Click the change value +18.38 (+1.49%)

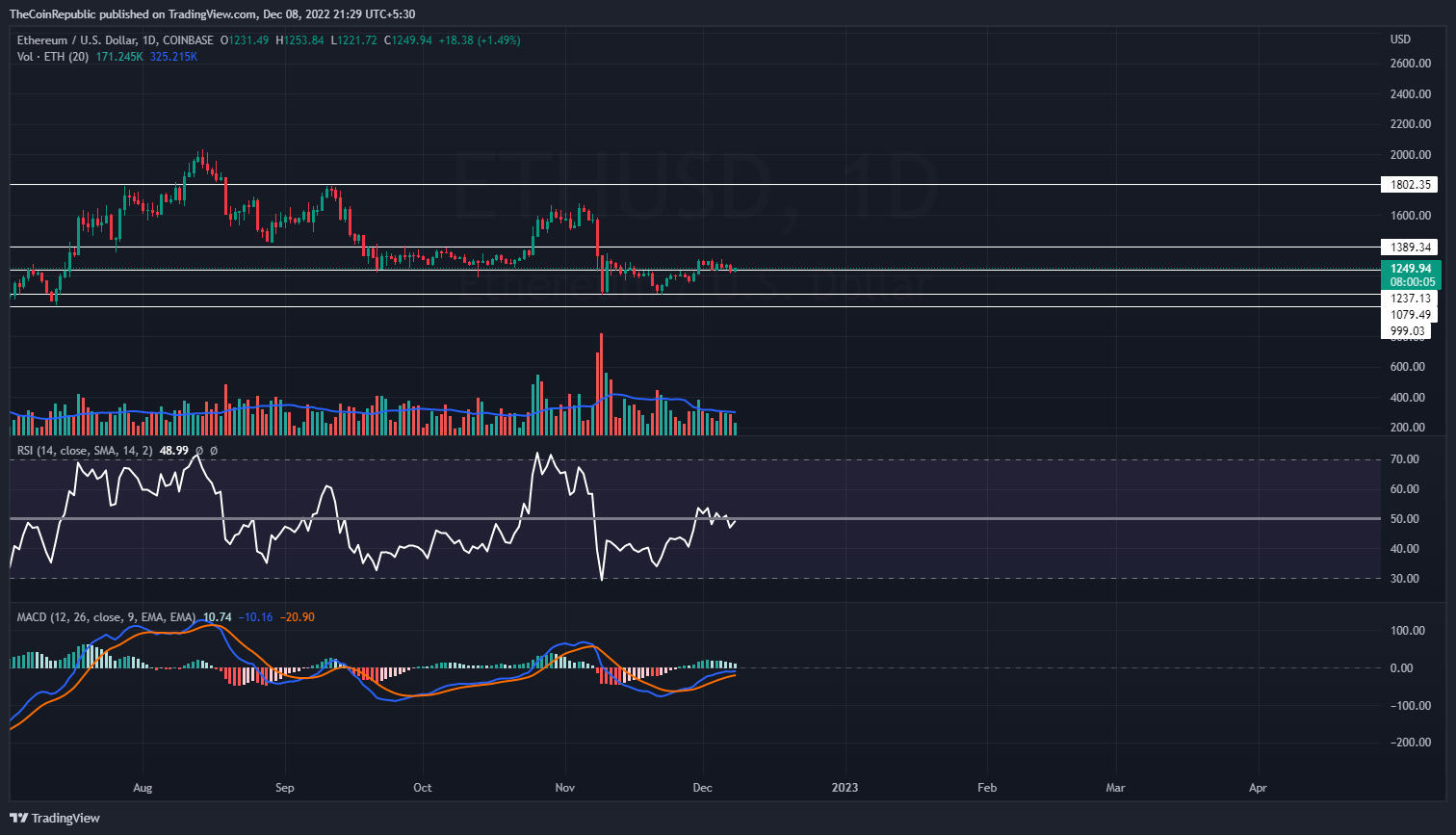pos(479,40)
